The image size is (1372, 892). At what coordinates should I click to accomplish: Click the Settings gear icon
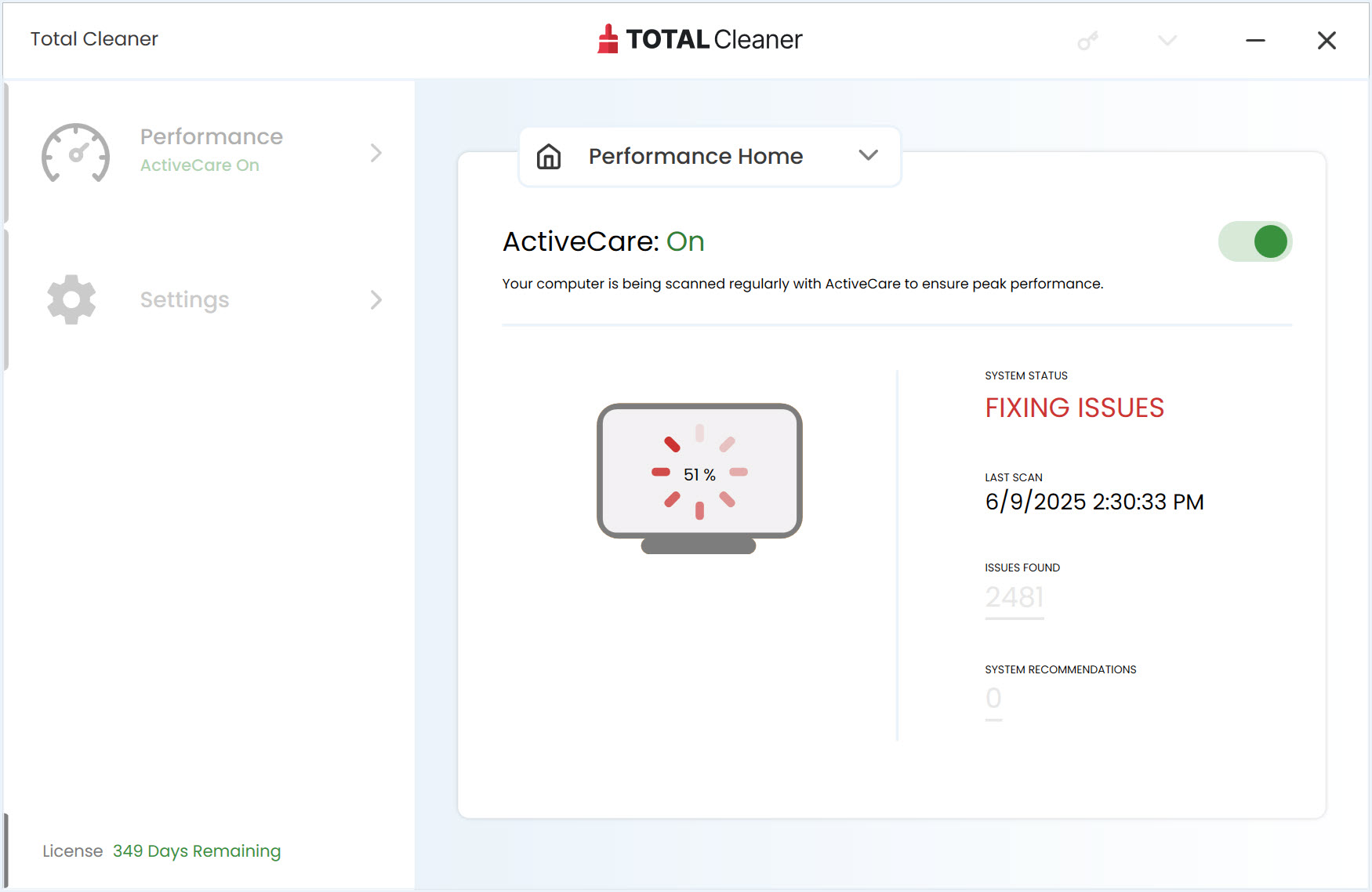[71, 299]
